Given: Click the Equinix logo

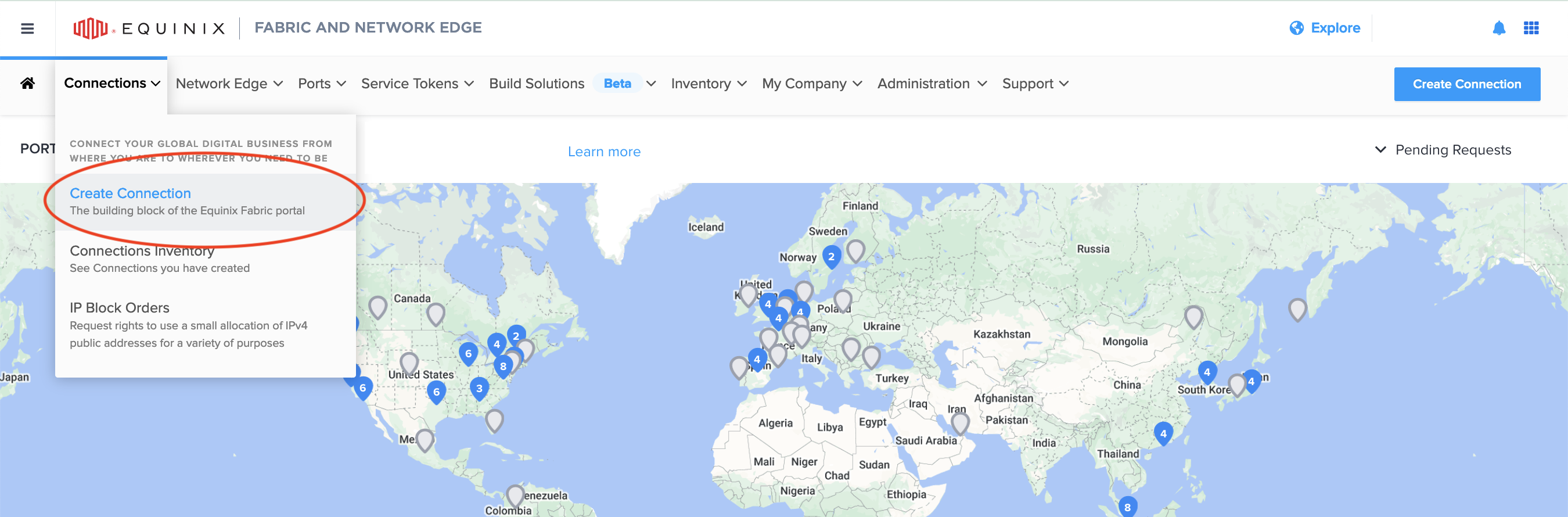Looking at the screenshot, I should (149, 28).
